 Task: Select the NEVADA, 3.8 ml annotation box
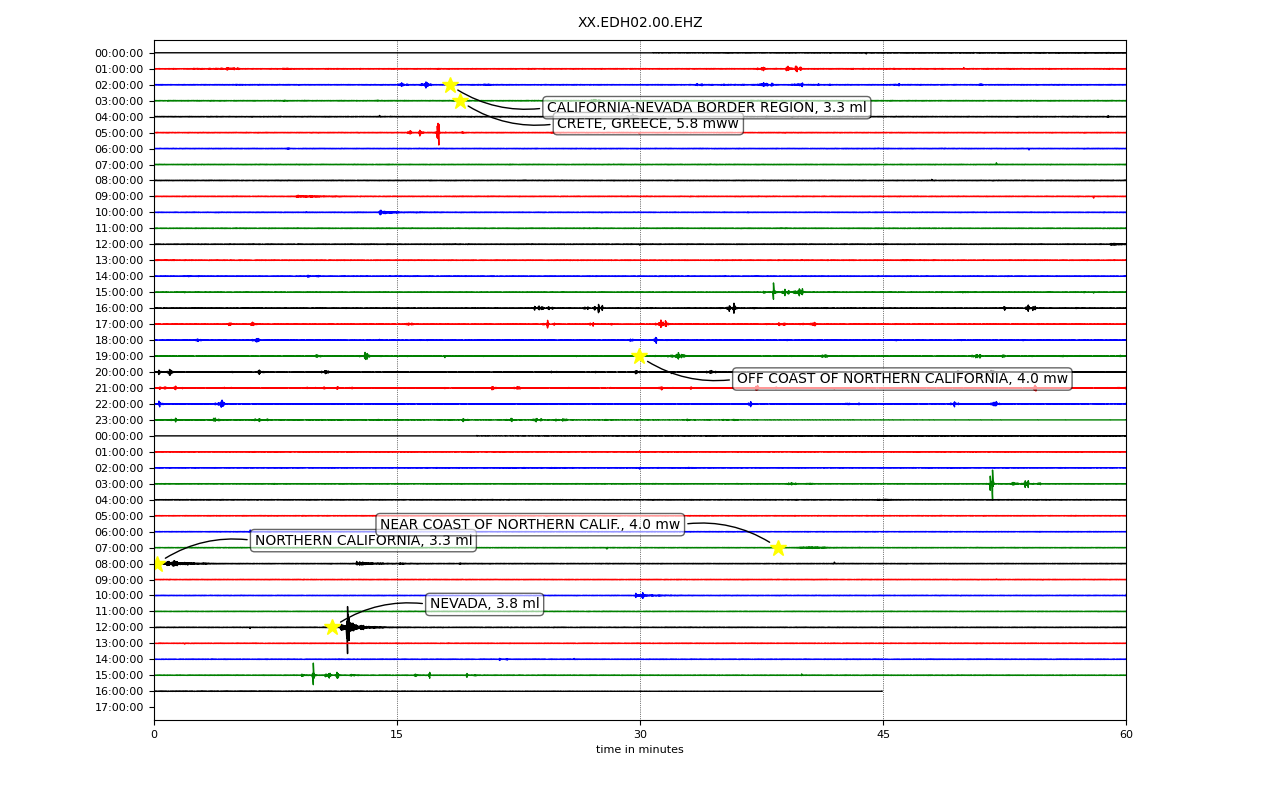pos(484,604)
